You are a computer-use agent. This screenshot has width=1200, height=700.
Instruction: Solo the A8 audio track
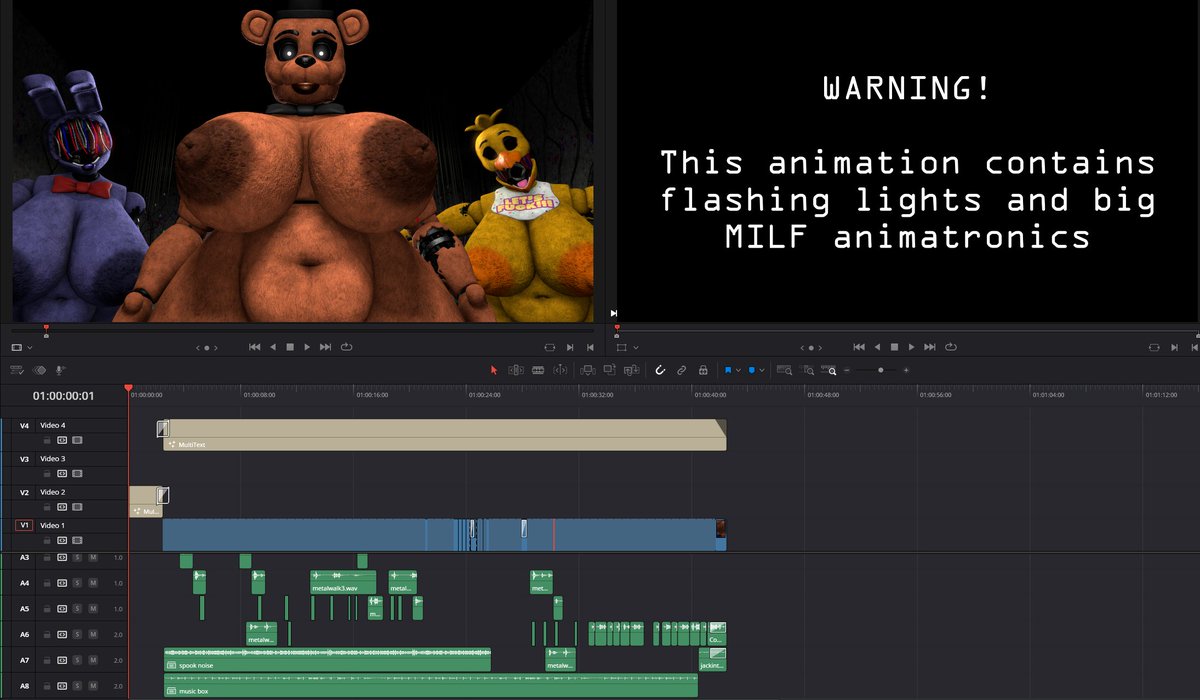tap(77, 687)
